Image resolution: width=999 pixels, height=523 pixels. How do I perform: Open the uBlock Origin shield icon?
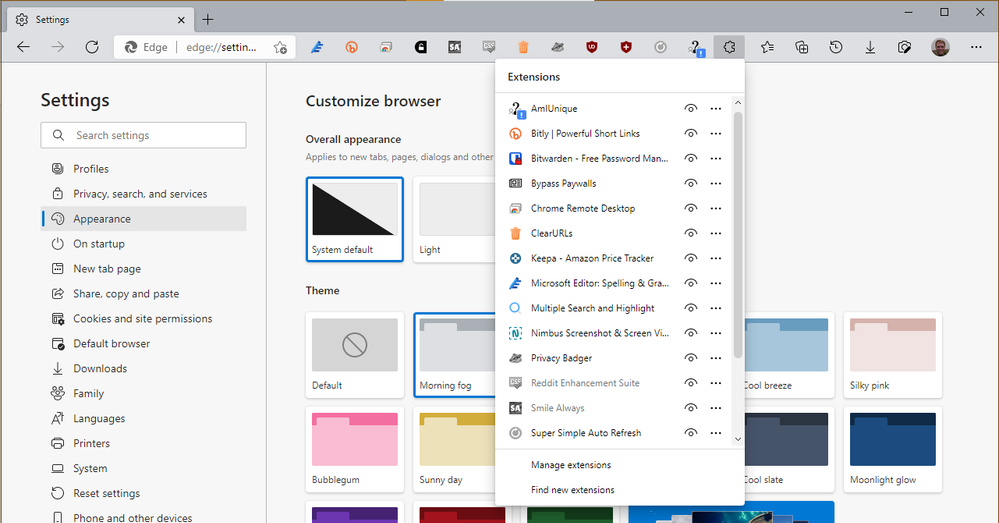click(592, 47)
